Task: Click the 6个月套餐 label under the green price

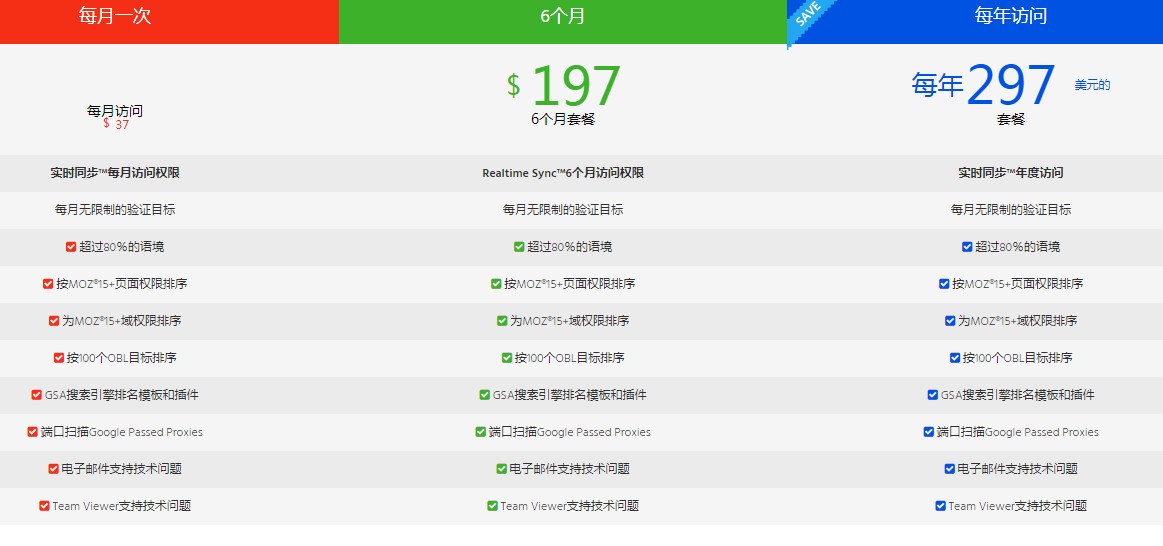Action: tap(563, 119)
